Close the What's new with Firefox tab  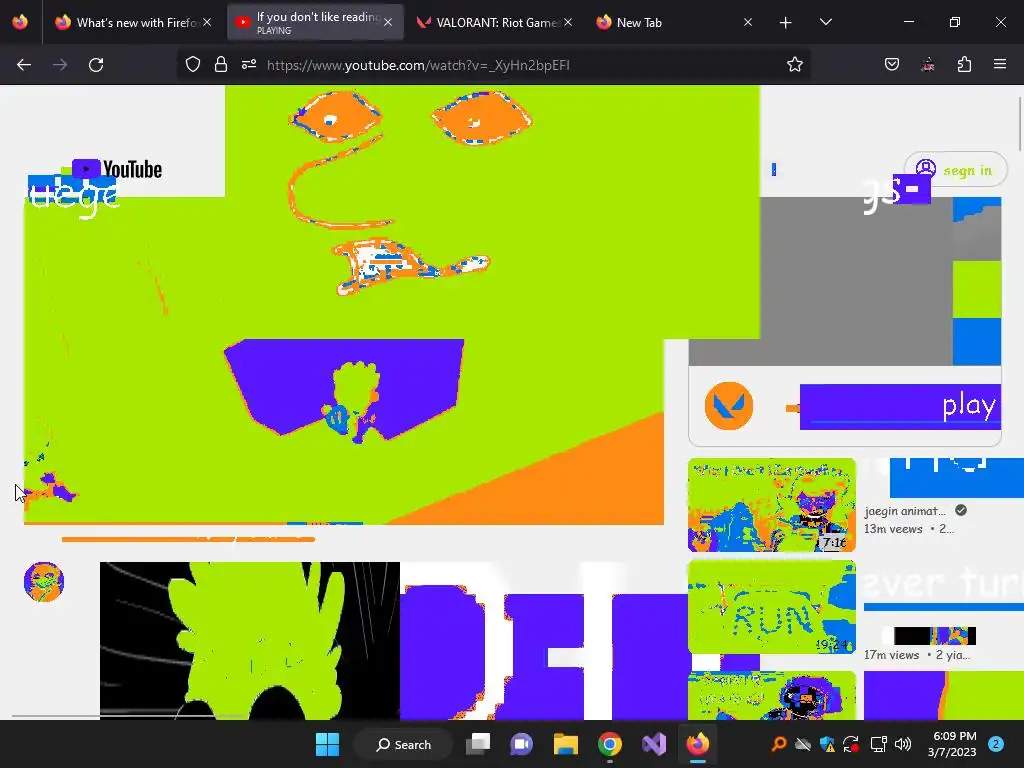(207, 22)
